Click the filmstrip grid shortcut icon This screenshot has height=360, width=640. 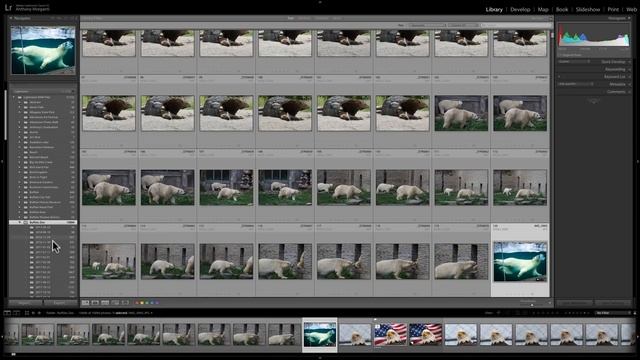(27, 313)
